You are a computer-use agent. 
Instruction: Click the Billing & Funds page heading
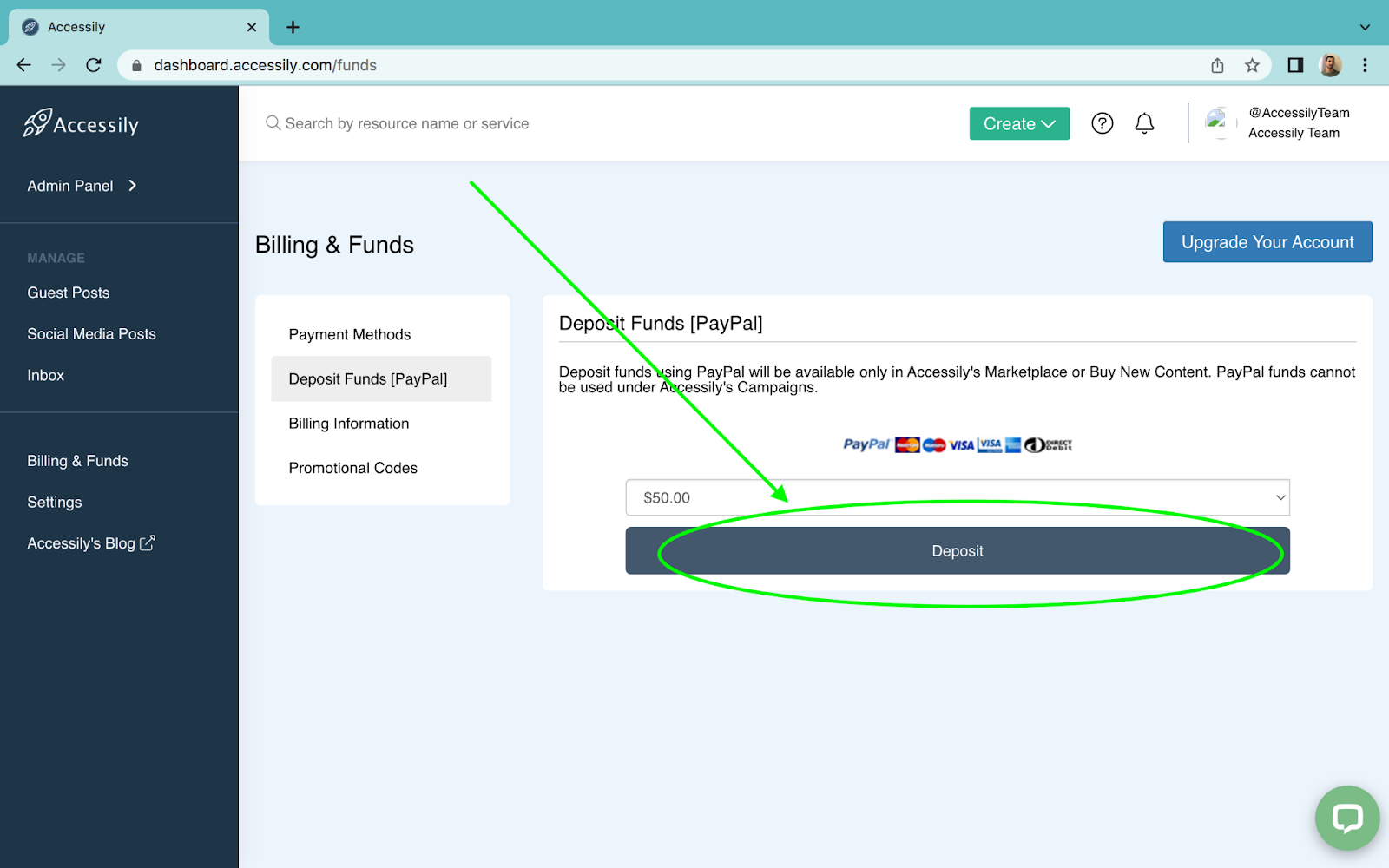click(334, 245)
